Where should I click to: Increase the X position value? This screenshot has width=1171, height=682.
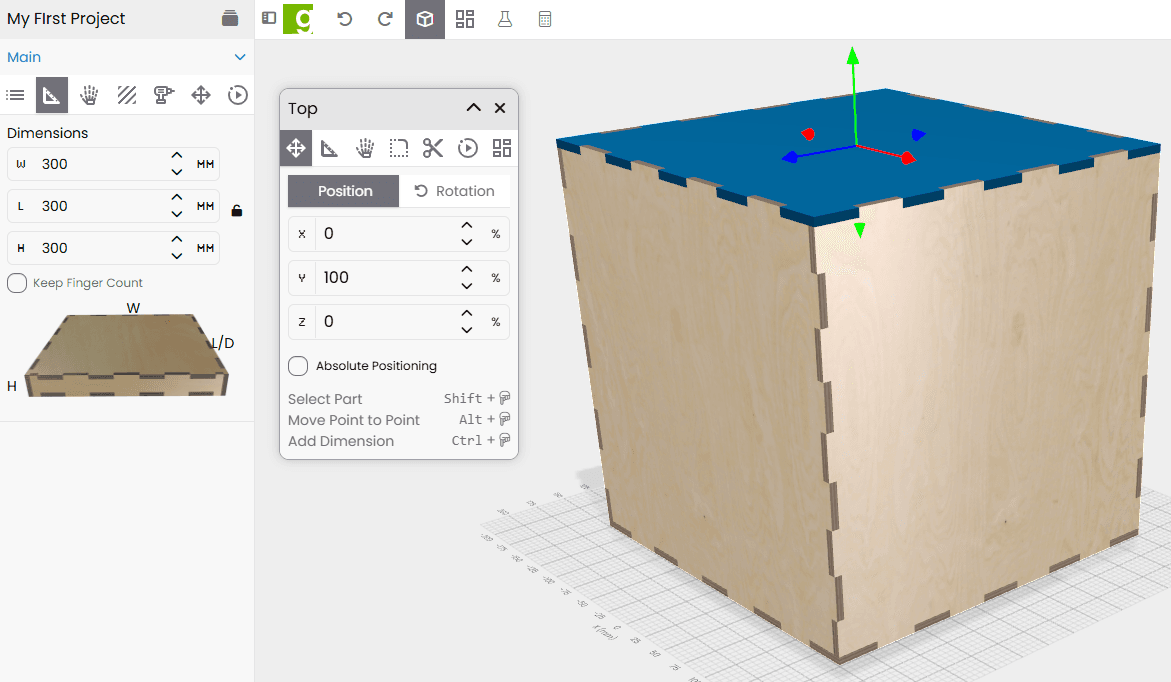tap(467, 226)
